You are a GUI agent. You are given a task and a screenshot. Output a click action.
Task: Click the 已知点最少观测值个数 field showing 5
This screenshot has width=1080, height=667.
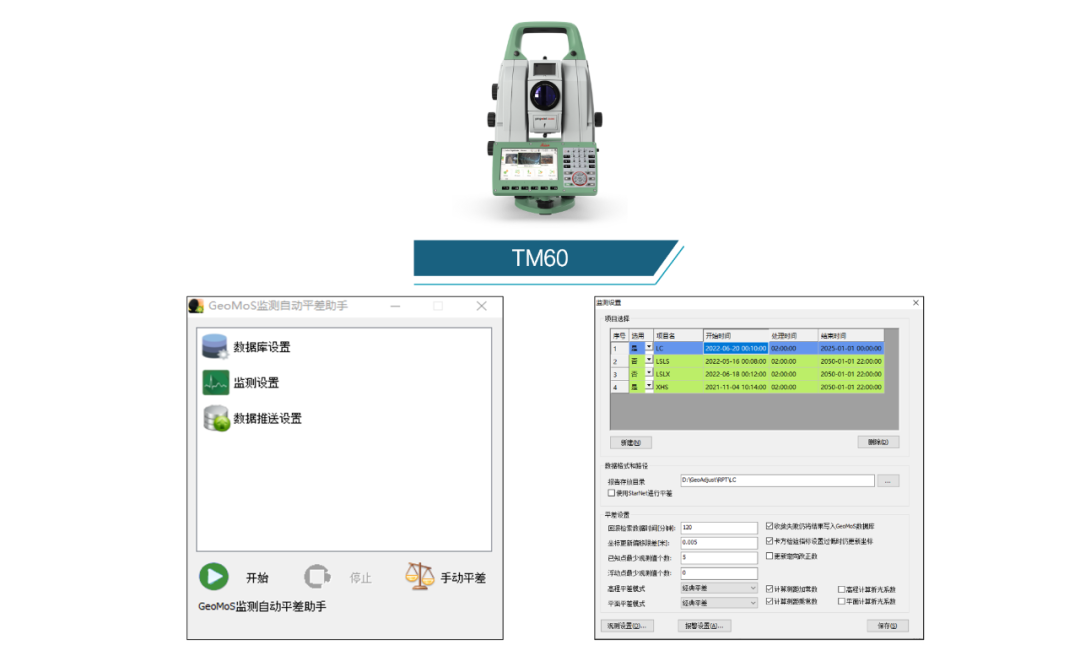coord(718,557)
